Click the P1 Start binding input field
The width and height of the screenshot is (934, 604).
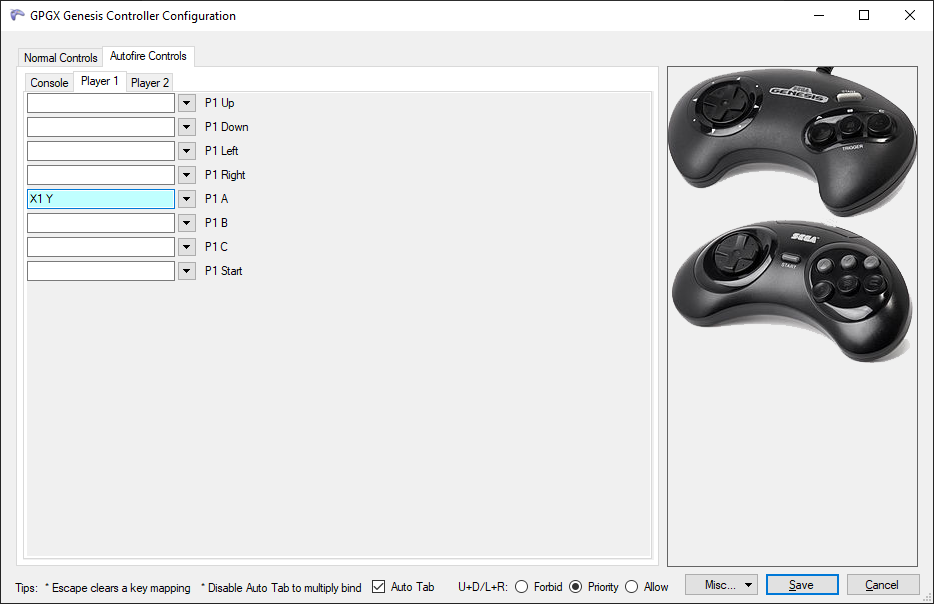[x=100, y=270]
